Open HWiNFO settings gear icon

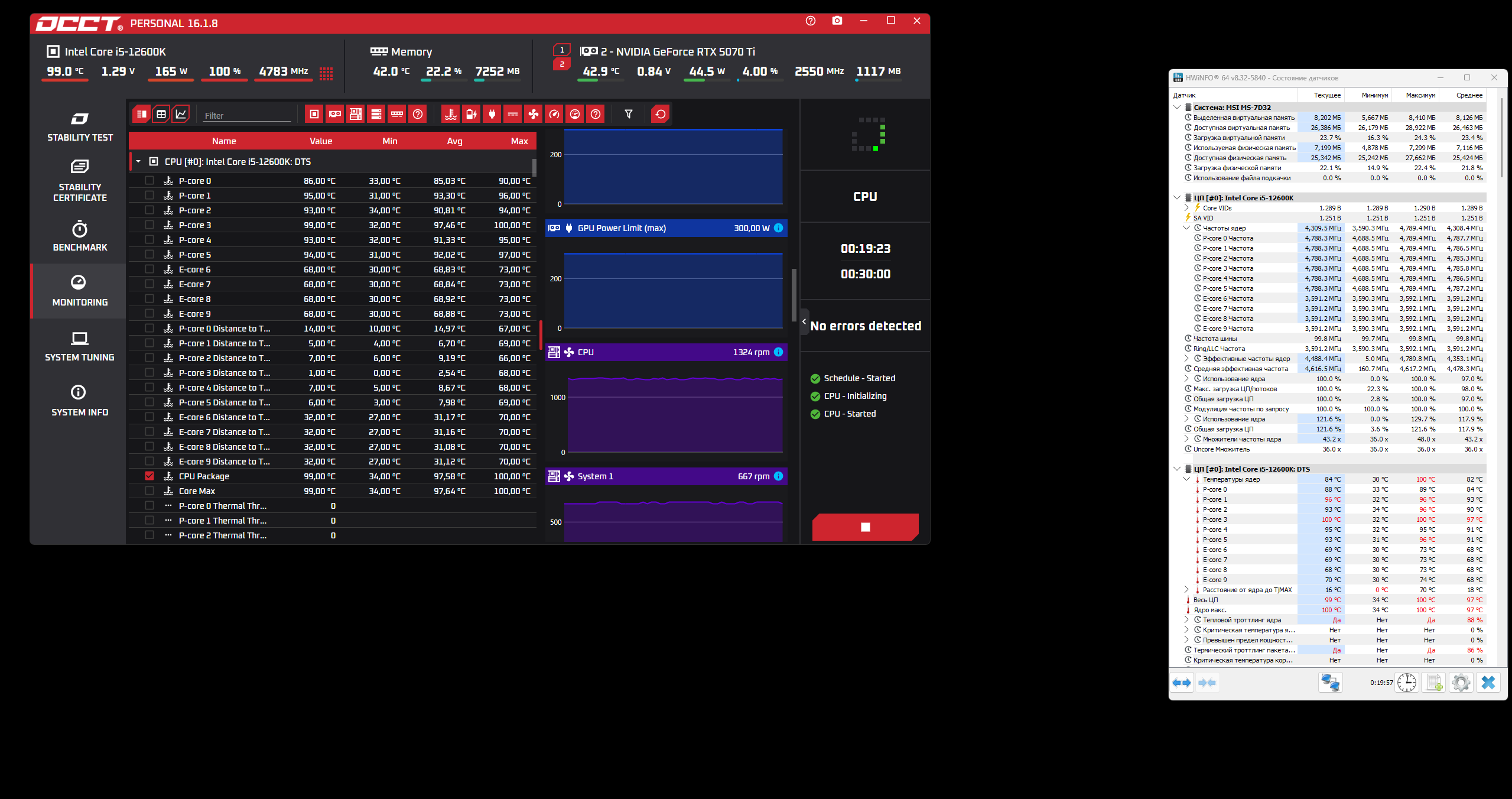(x=1461, y=683)
